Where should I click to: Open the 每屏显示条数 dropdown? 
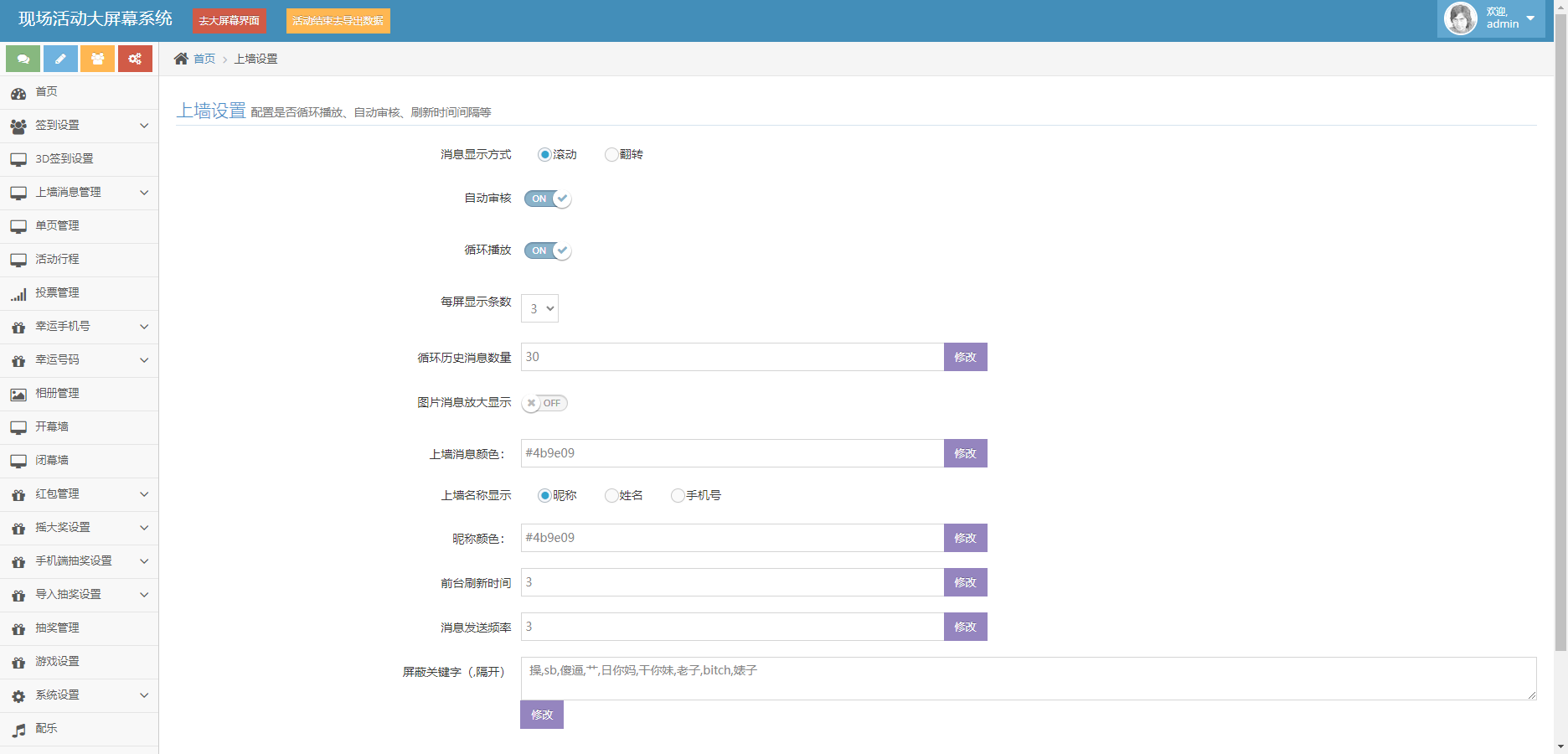tap(539, 308)
